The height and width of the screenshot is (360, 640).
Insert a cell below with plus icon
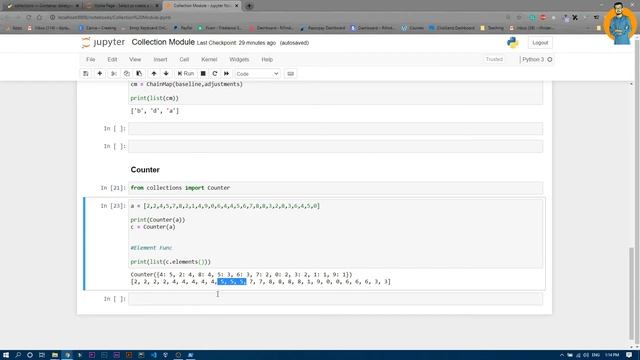(x=100, y=73)
